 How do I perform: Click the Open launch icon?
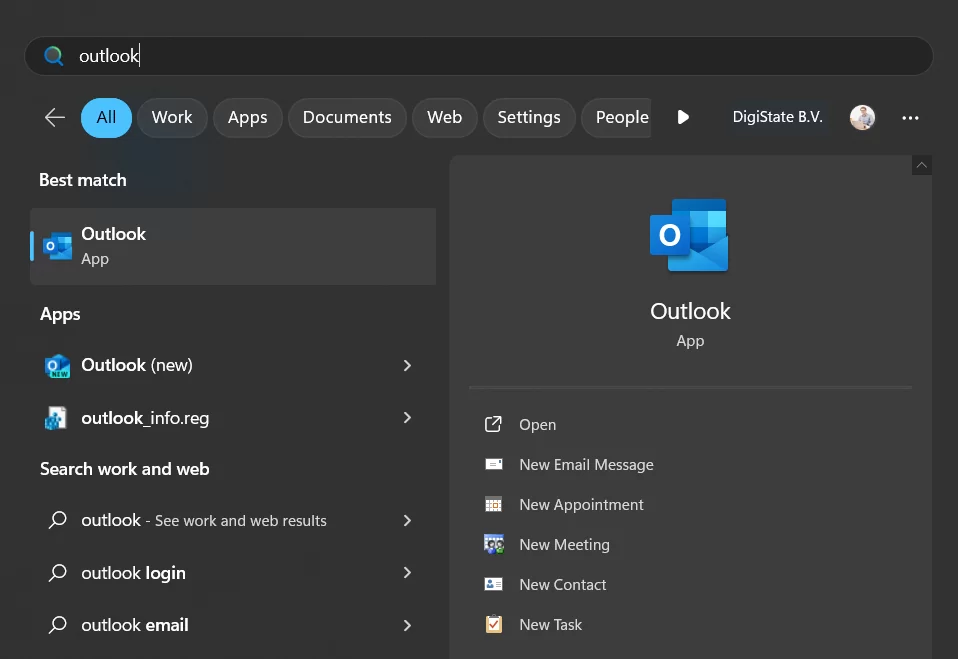(493, 424)
